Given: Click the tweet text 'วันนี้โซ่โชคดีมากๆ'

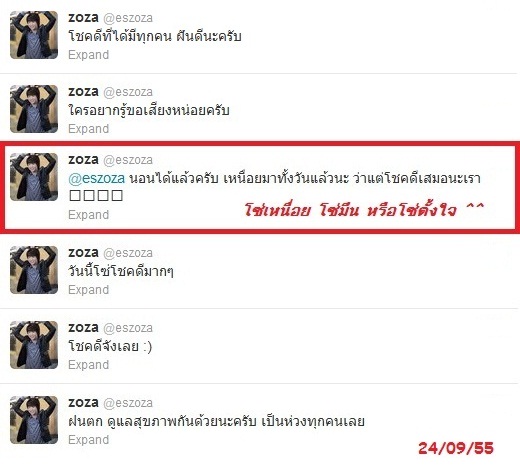Looking at the screenshot, I should coord(121,271).
